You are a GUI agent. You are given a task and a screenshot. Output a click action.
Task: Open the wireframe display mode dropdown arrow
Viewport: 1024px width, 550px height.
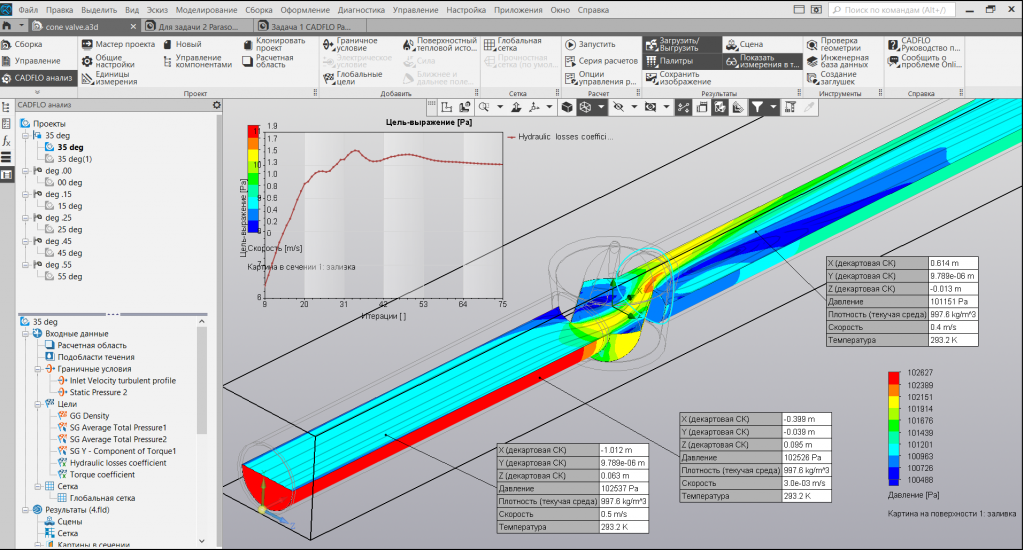tap(601, 107)
